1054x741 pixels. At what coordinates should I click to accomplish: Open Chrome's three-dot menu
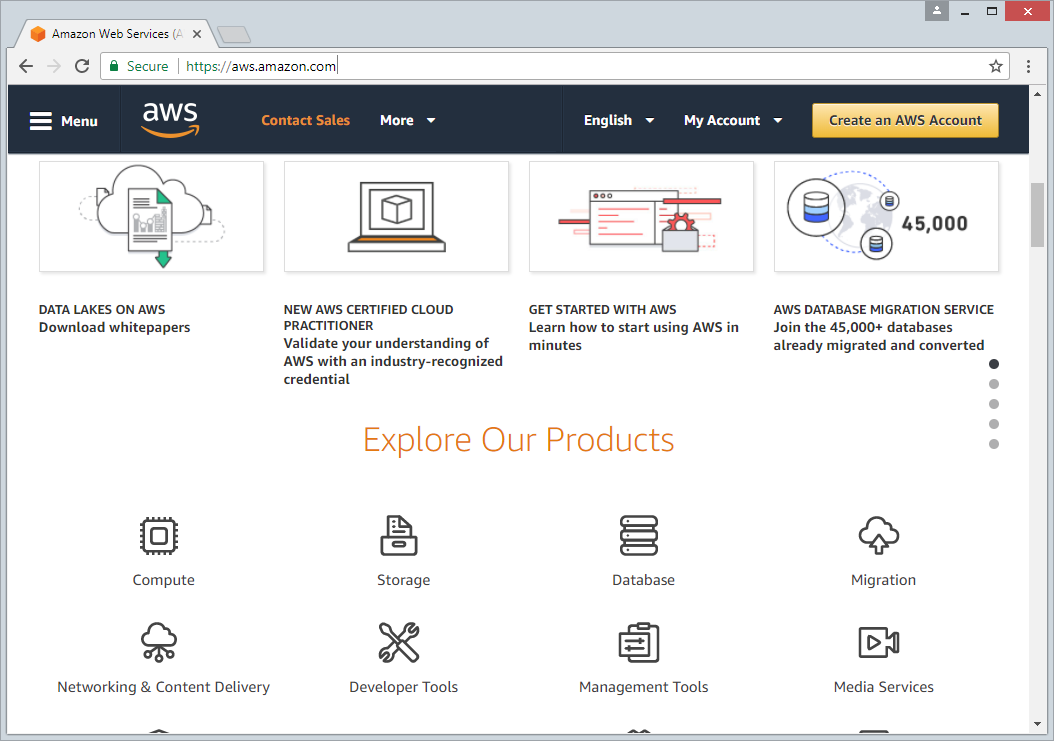point(1028,66)
